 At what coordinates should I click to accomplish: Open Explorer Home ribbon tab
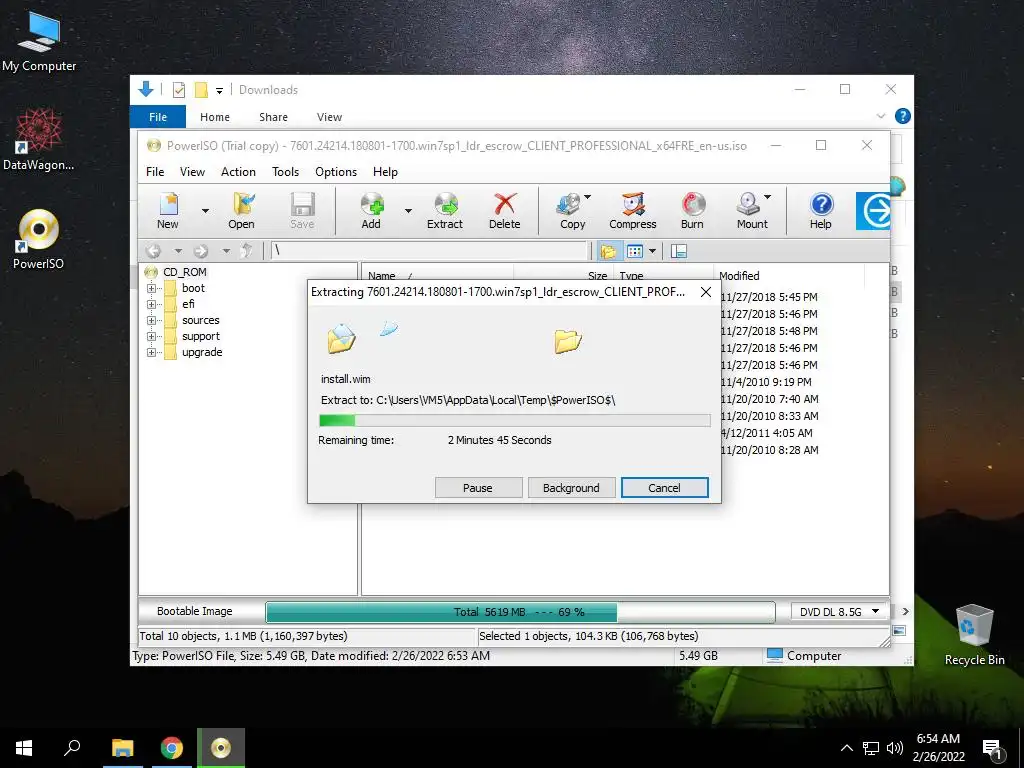pos(215,117)
